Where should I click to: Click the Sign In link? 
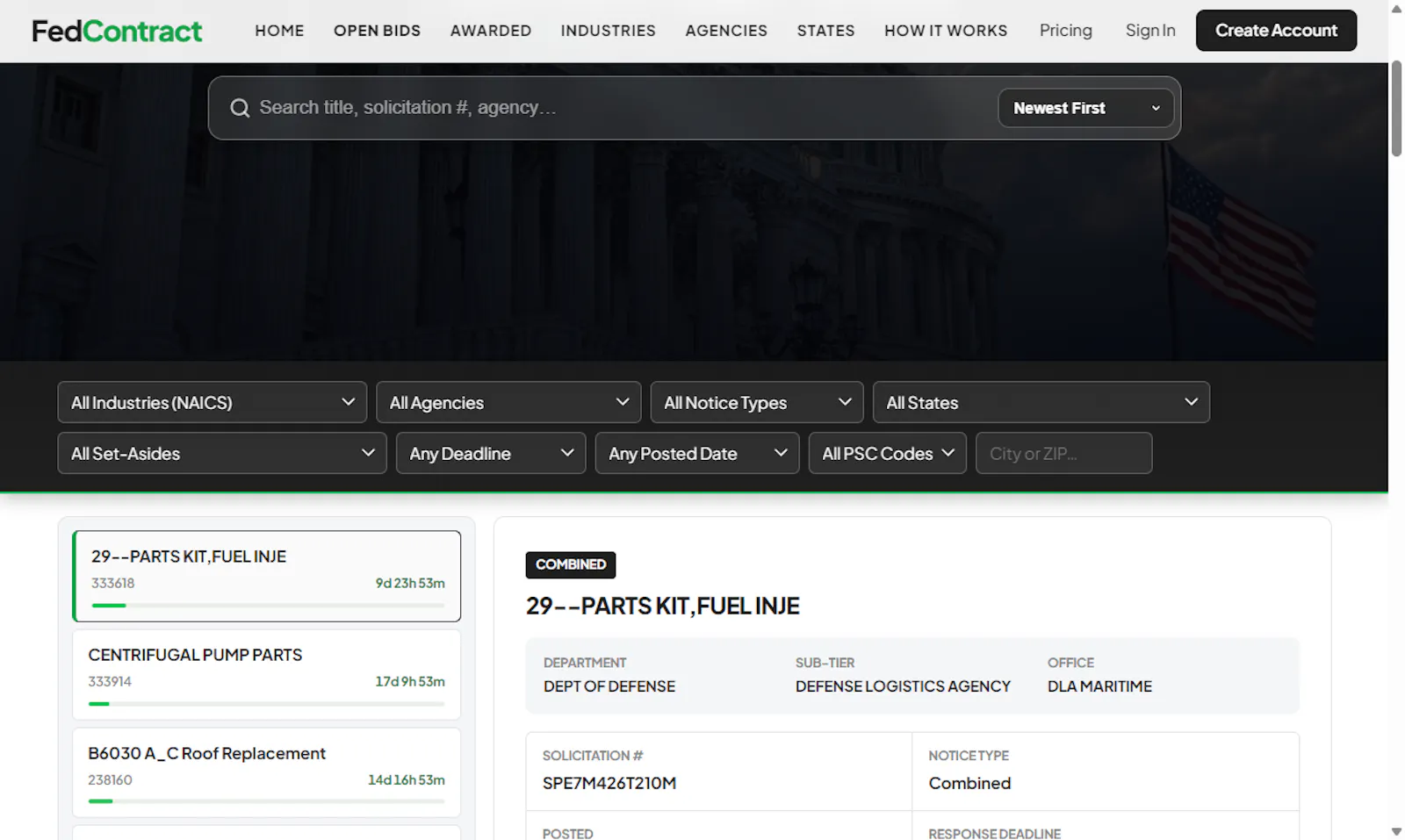click(x=1150, y=31)
